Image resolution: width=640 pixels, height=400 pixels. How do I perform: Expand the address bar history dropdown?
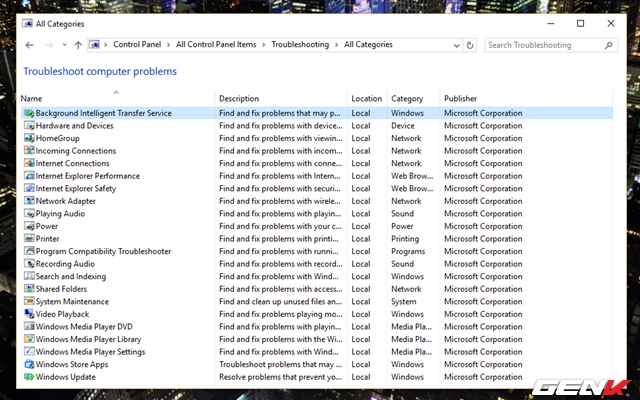[456, 45]
